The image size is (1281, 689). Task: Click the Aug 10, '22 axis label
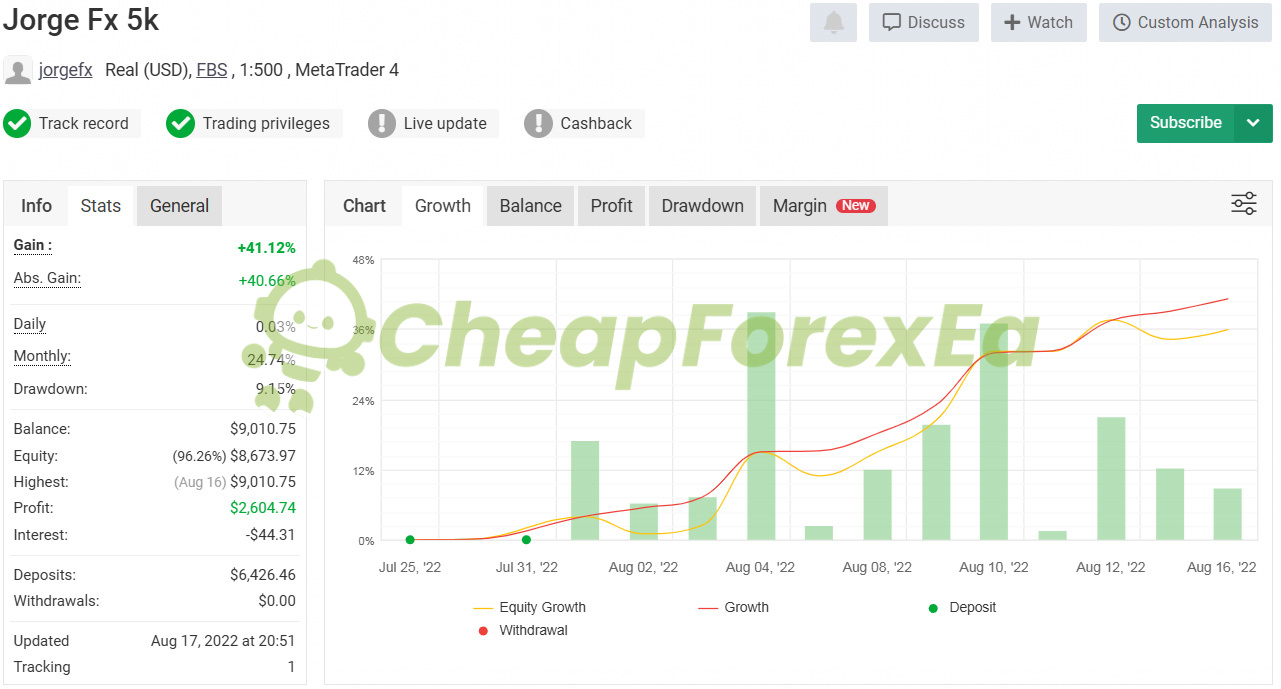(993, 567)
